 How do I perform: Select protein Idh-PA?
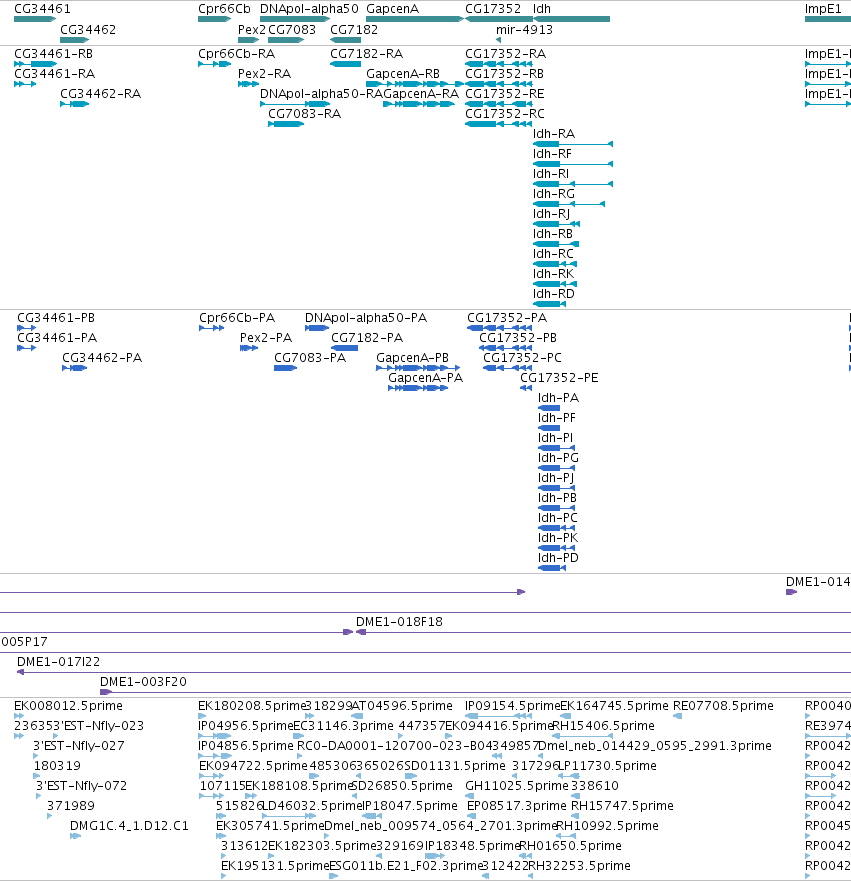pos(549,408)
